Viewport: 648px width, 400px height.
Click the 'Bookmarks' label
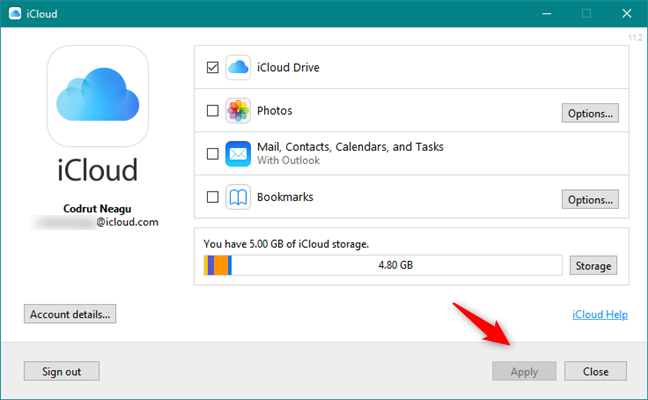click(285, 197)
